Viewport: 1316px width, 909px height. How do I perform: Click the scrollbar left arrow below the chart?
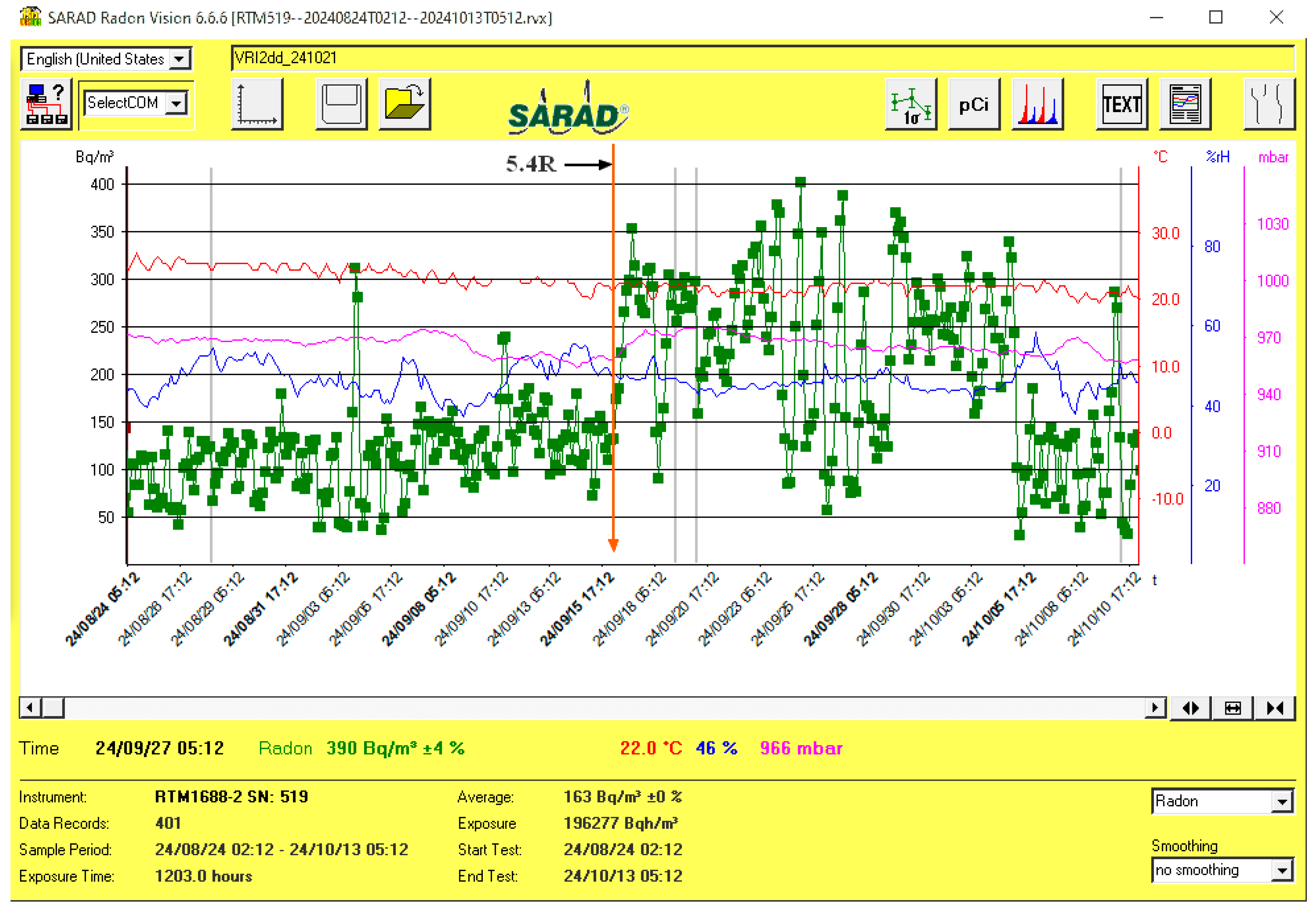[30, 708]
